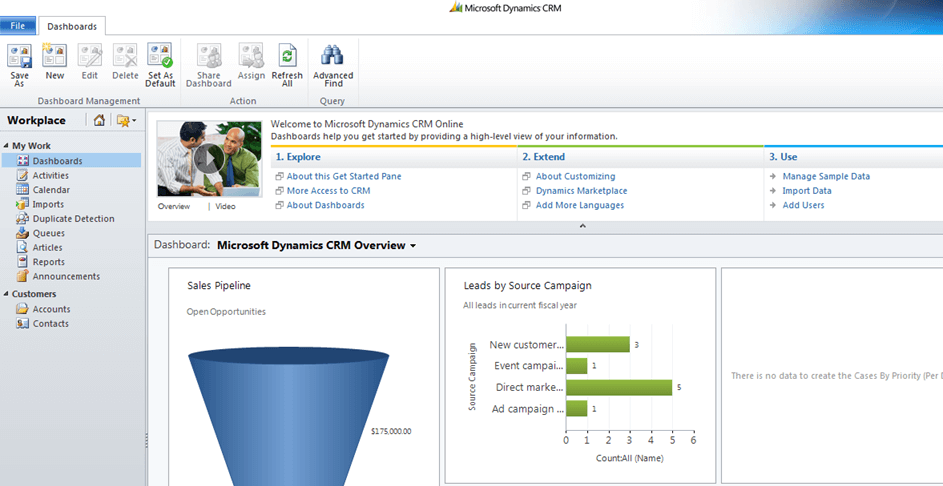Click the 1. Explore section header
Viewport: 943px width, 486px height.
tap(298, 157)
